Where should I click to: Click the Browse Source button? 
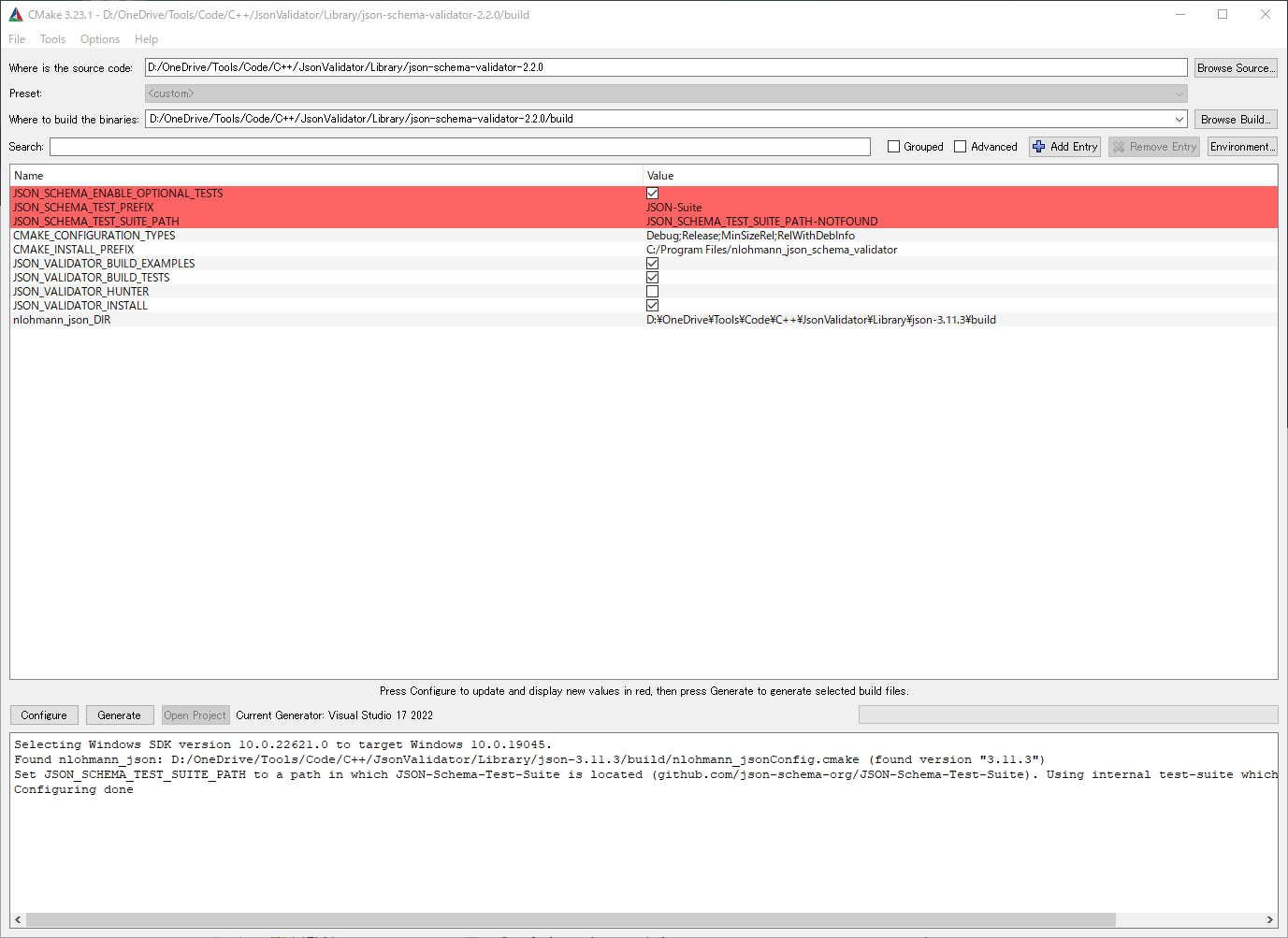[1236, 68]
